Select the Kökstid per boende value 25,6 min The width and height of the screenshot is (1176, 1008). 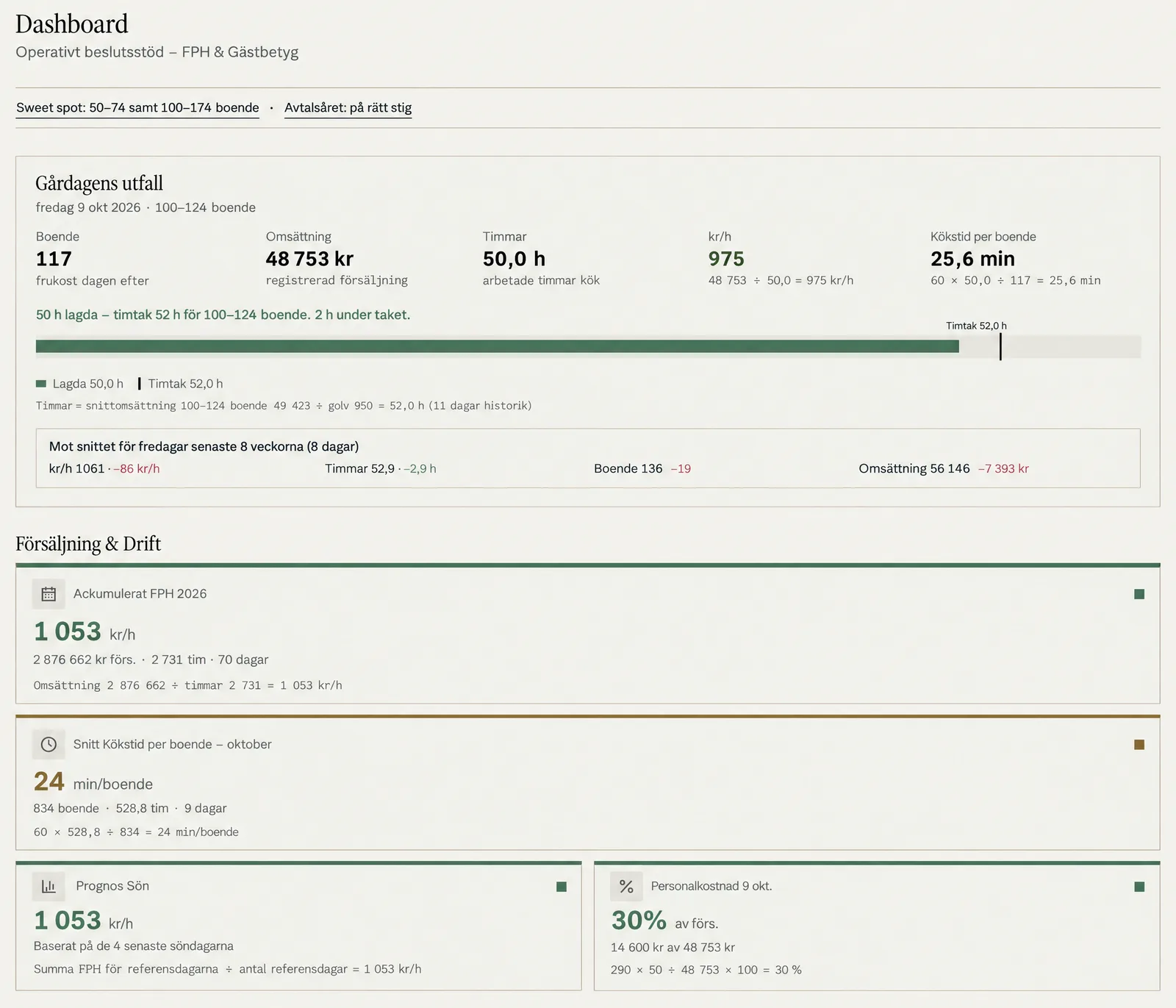[972, 259]
